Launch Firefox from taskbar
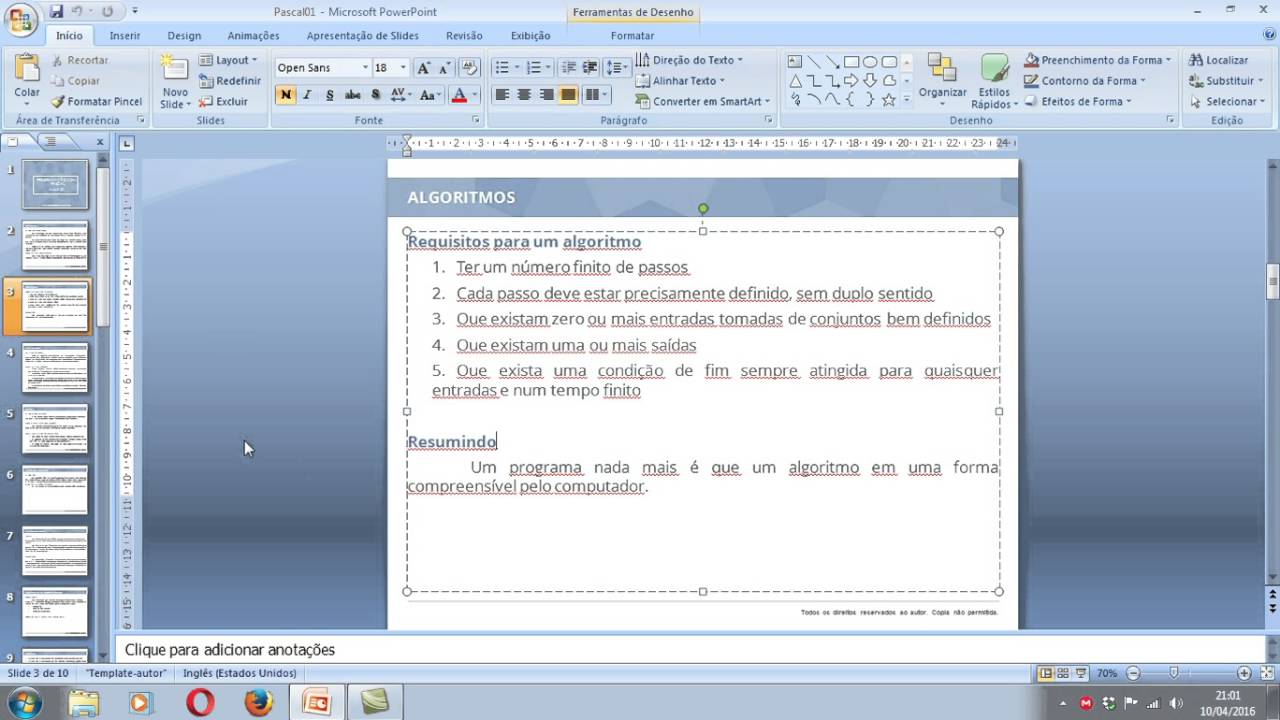The width and height of the screenshot is (1280, 720). pyautogui.click(x=258, y=703)
